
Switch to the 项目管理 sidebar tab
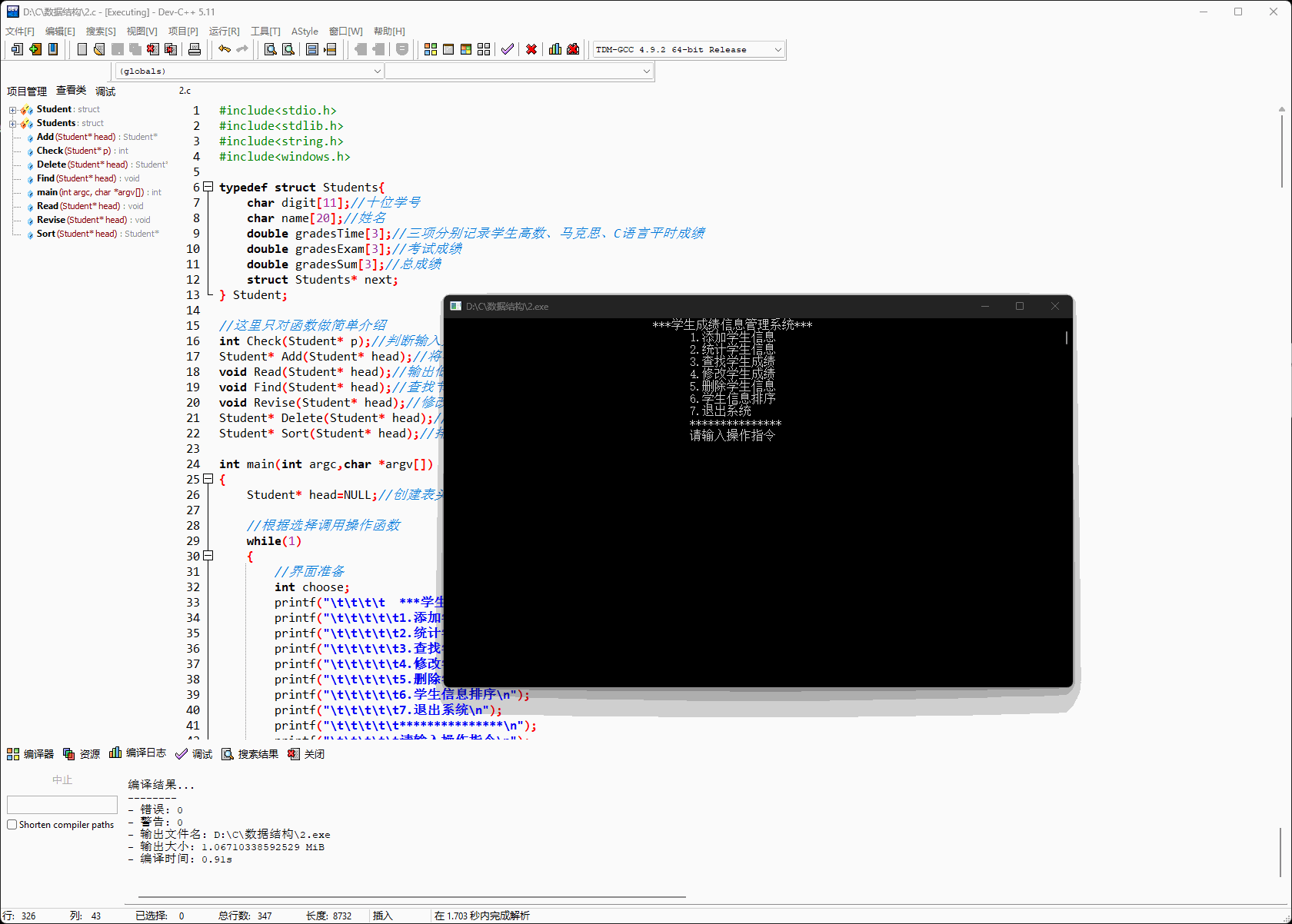(27, 91)
